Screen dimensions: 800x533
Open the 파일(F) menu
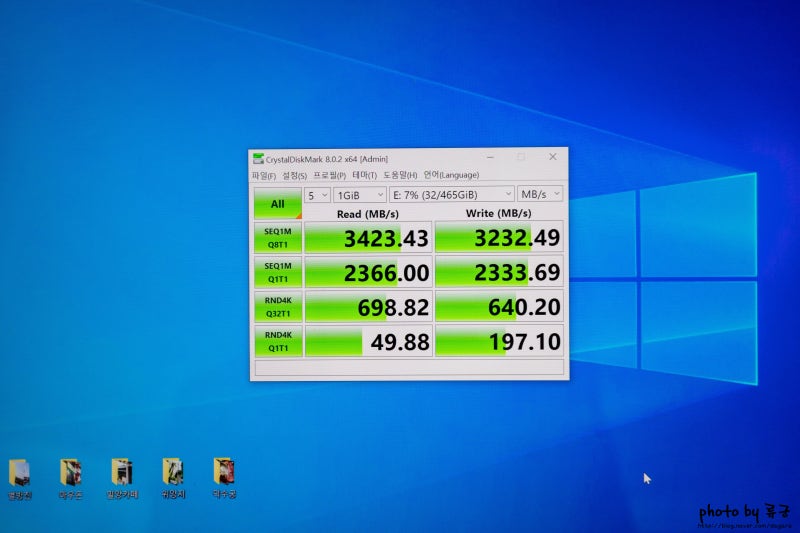pos(263,176)
